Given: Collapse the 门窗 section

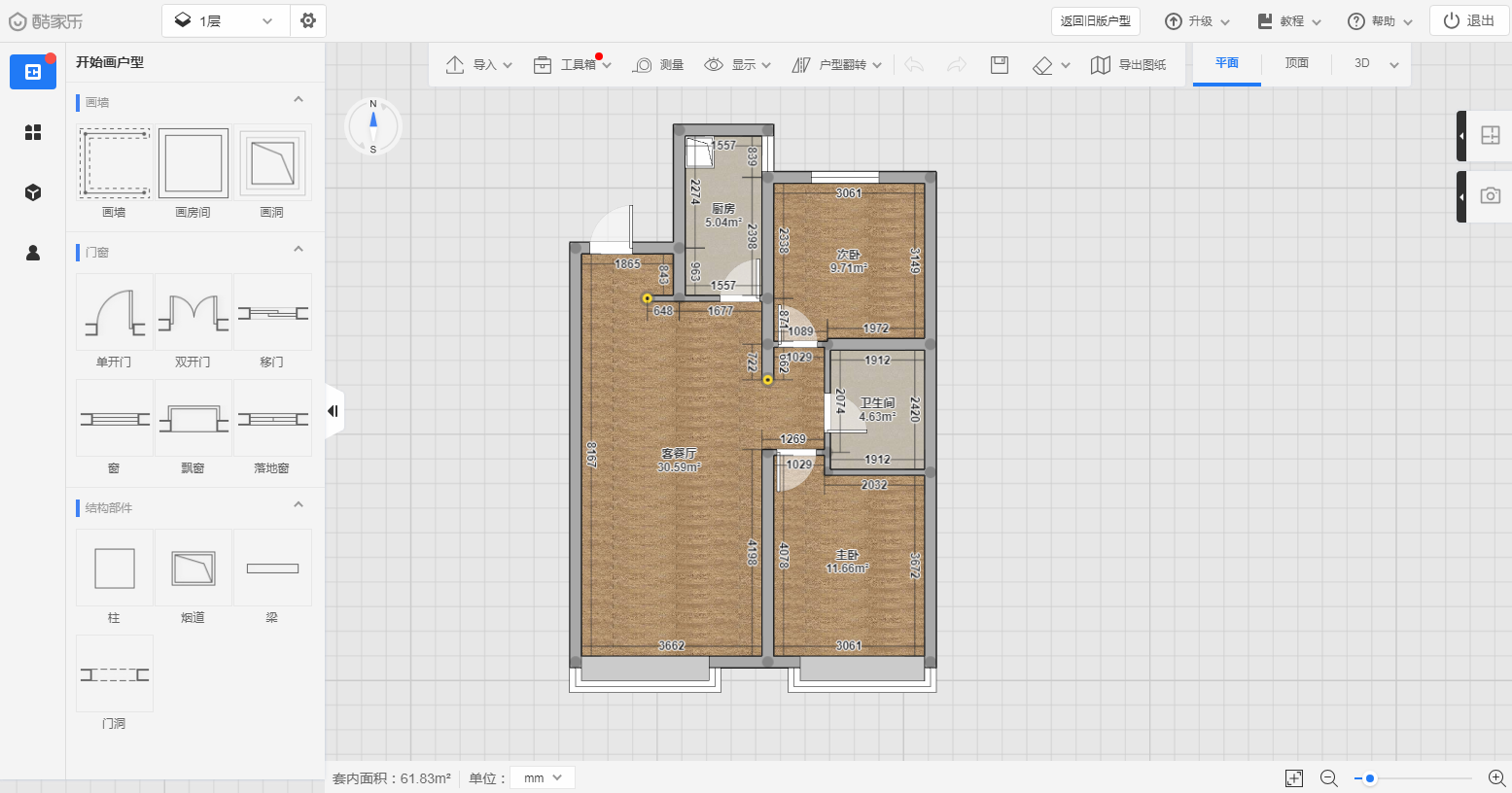Looking at the screenshot, I should click(x=299, y=250).
